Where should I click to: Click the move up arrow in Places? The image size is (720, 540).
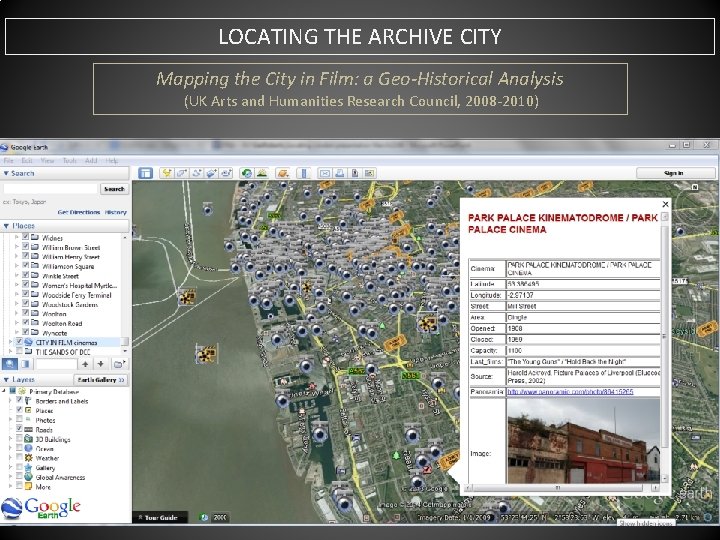coord(85,364)
